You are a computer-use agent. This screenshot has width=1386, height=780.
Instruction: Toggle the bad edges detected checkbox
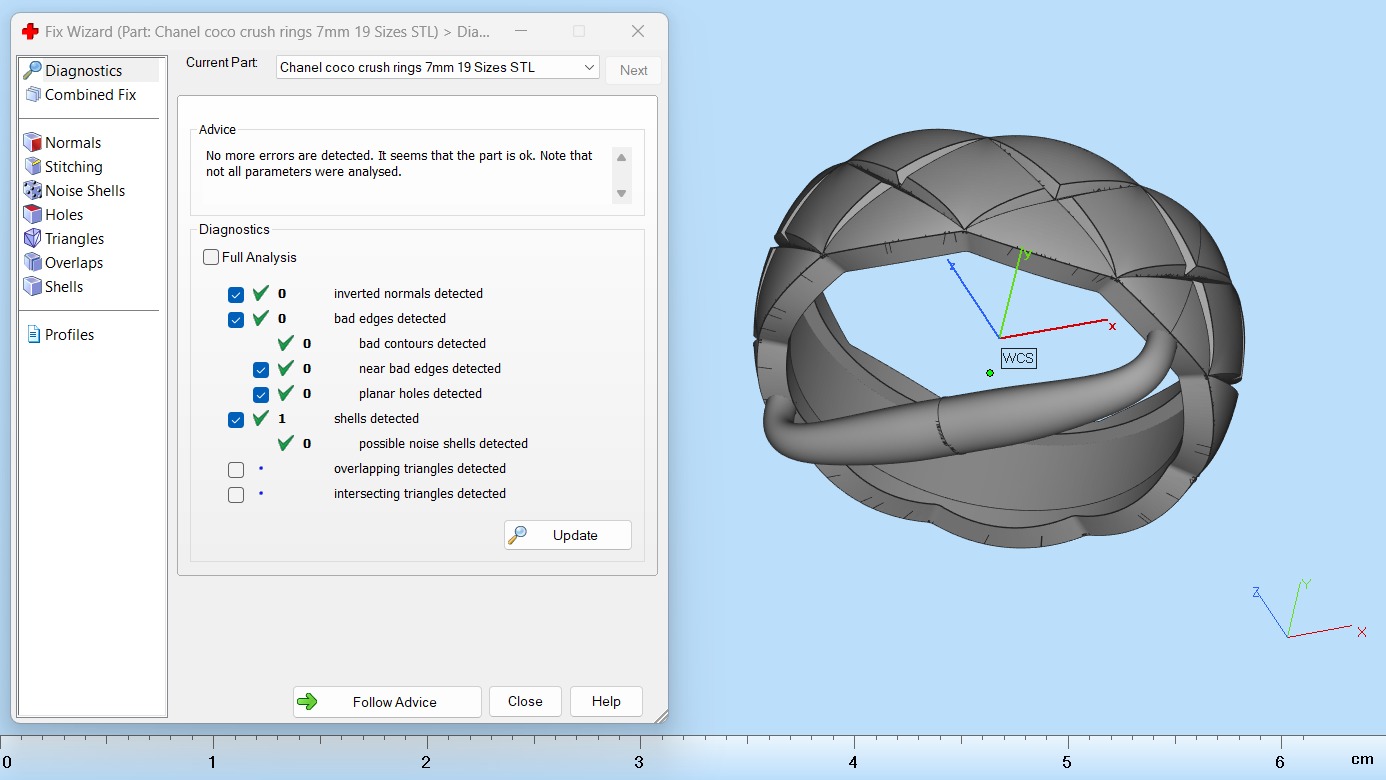[236, 319]
